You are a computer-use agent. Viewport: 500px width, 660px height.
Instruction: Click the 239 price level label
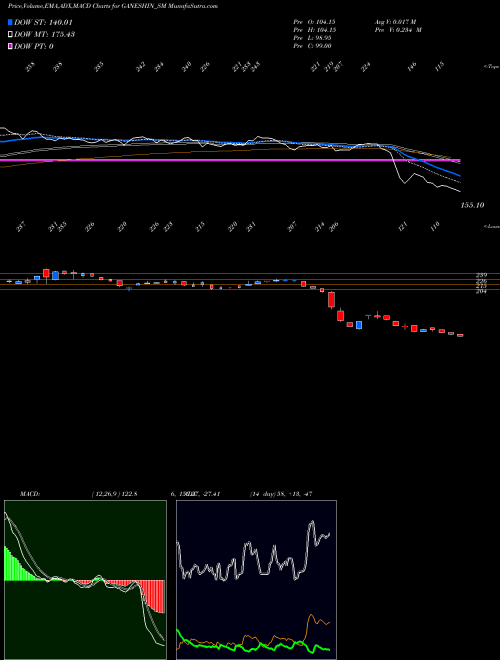coord(481,275)
